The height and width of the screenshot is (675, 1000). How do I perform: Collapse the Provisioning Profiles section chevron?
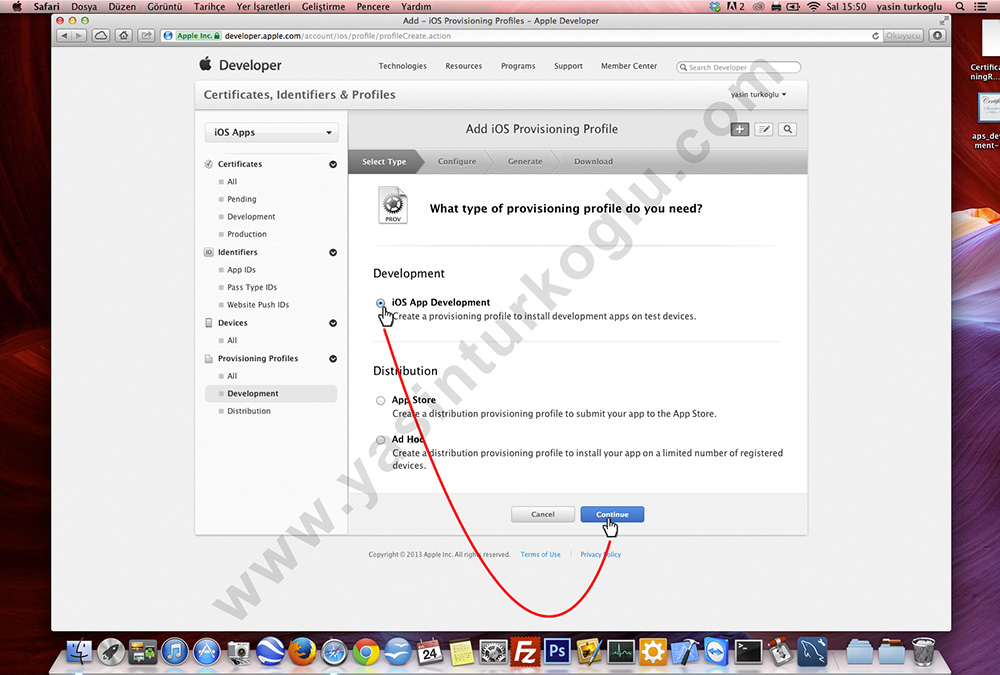point(333,359)
